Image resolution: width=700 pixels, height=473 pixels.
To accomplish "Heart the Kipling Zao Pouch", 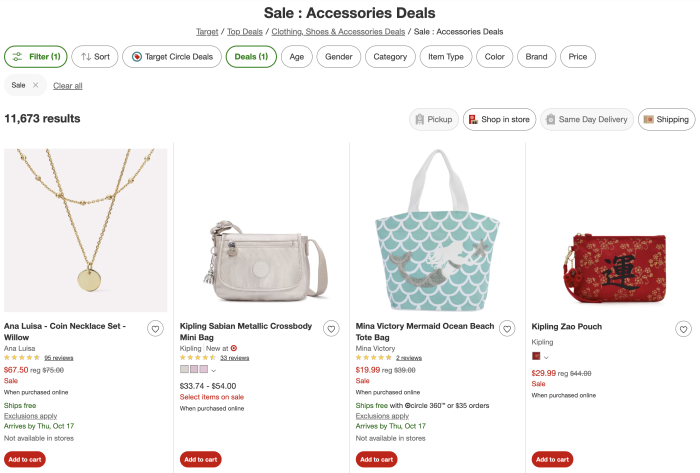I will click(683, 328).
